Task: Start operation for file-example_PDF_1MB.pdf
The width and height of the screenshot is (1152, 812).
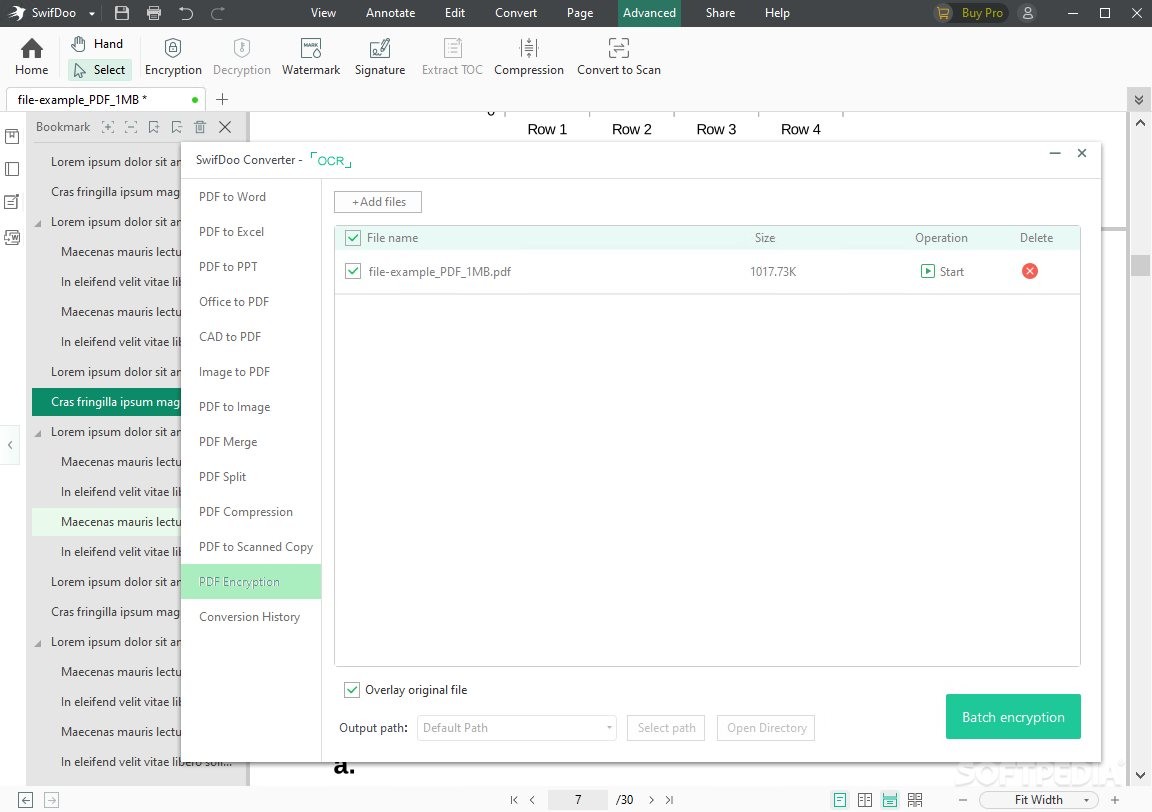Action: click(942, 272)
